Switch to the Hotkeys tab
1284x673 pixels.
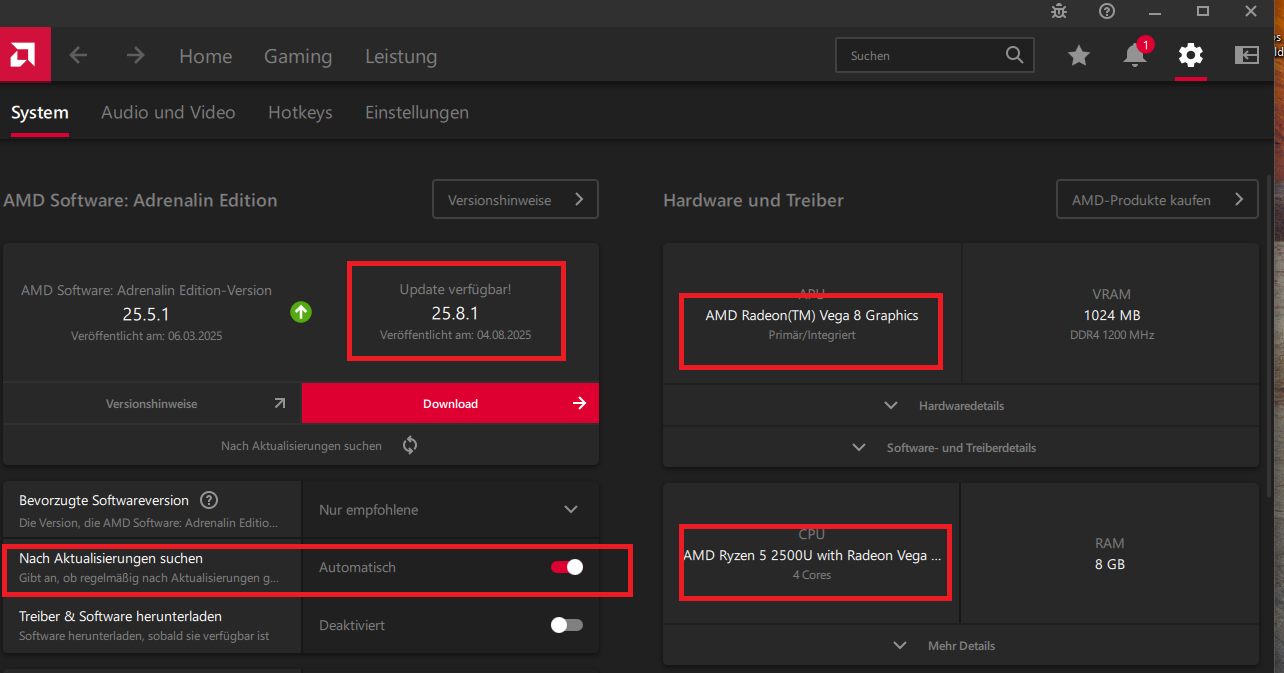point(300,113)
